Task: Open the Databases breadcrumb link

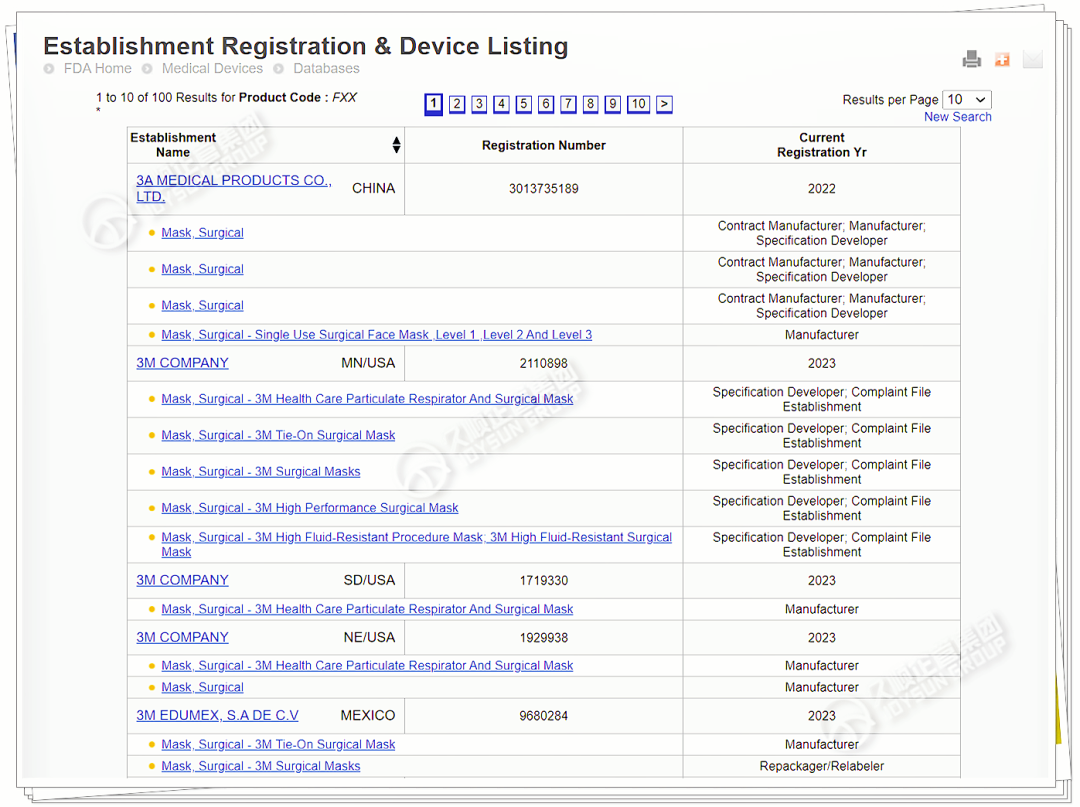Action: coord(326,69)
